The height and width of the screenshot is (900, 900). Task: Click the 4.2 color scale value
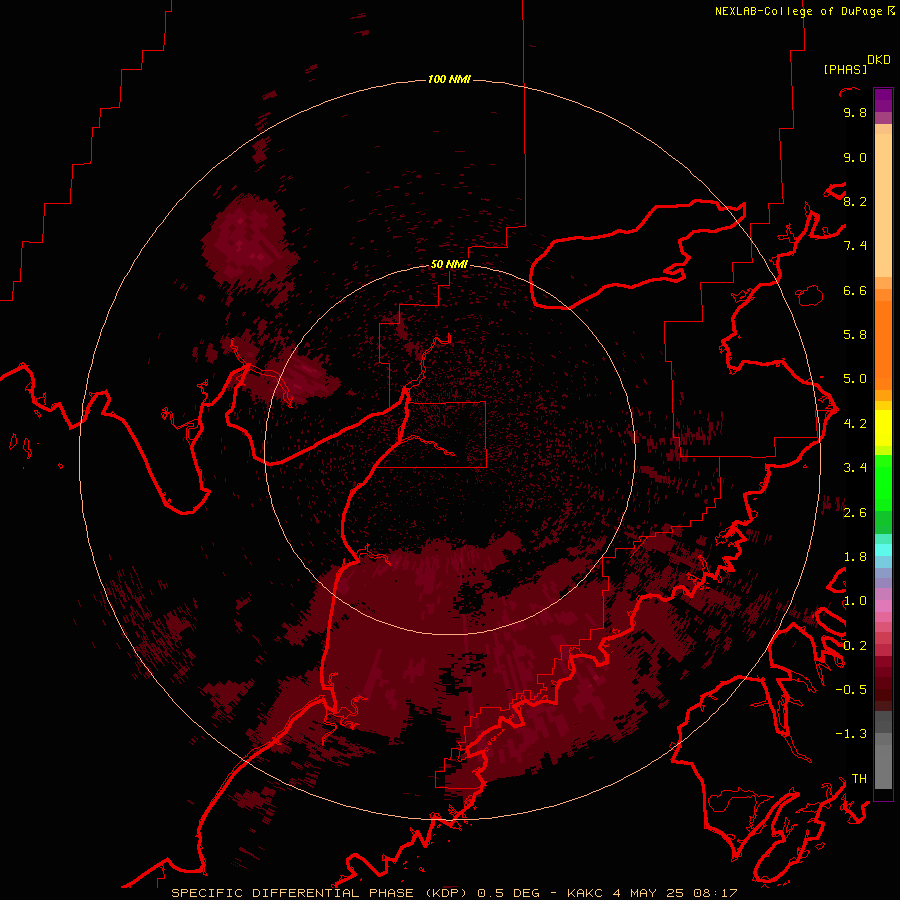[x=855, y=424]
